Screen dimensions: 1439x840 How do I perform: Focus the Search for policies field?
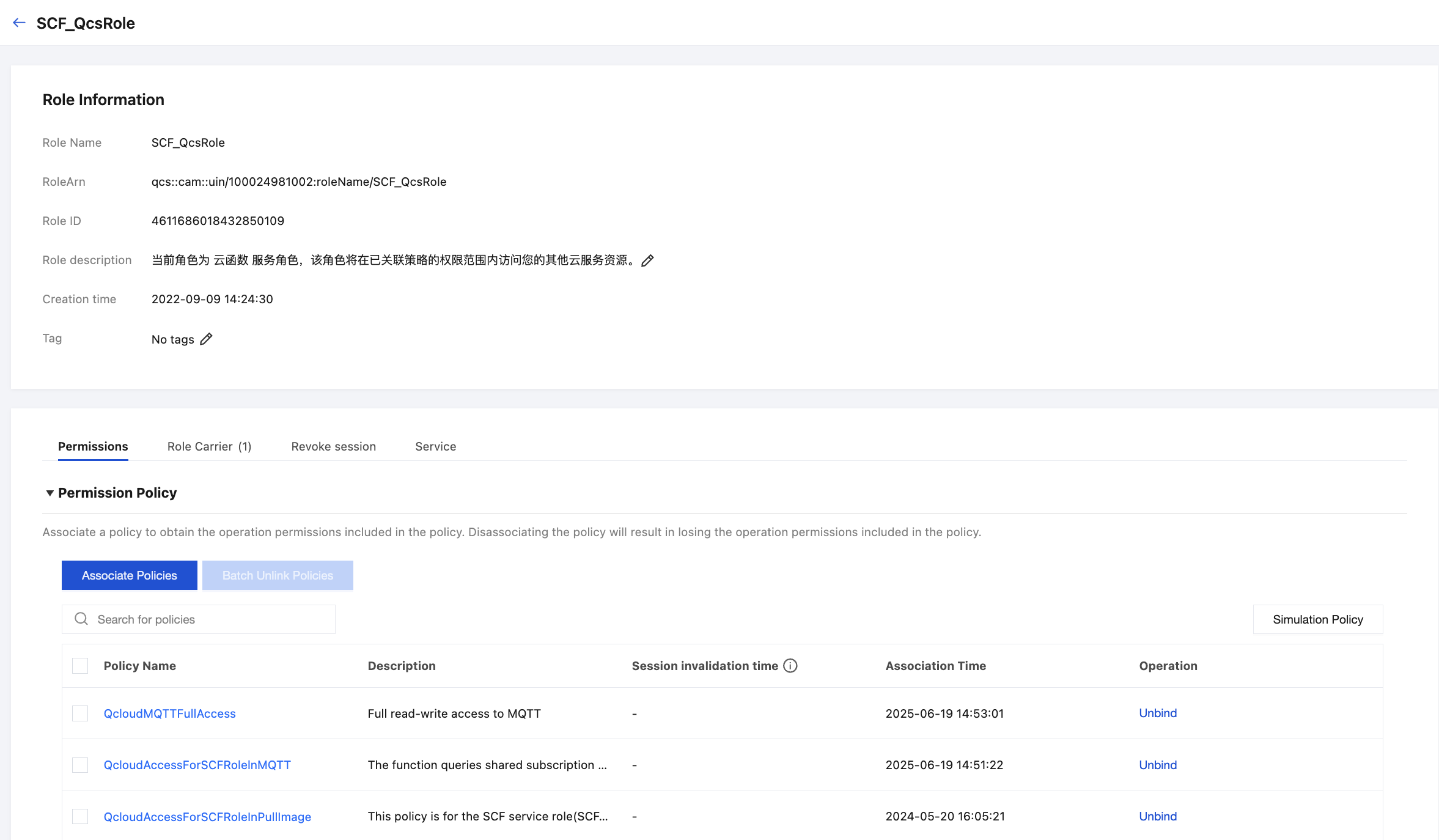[208, 619]
